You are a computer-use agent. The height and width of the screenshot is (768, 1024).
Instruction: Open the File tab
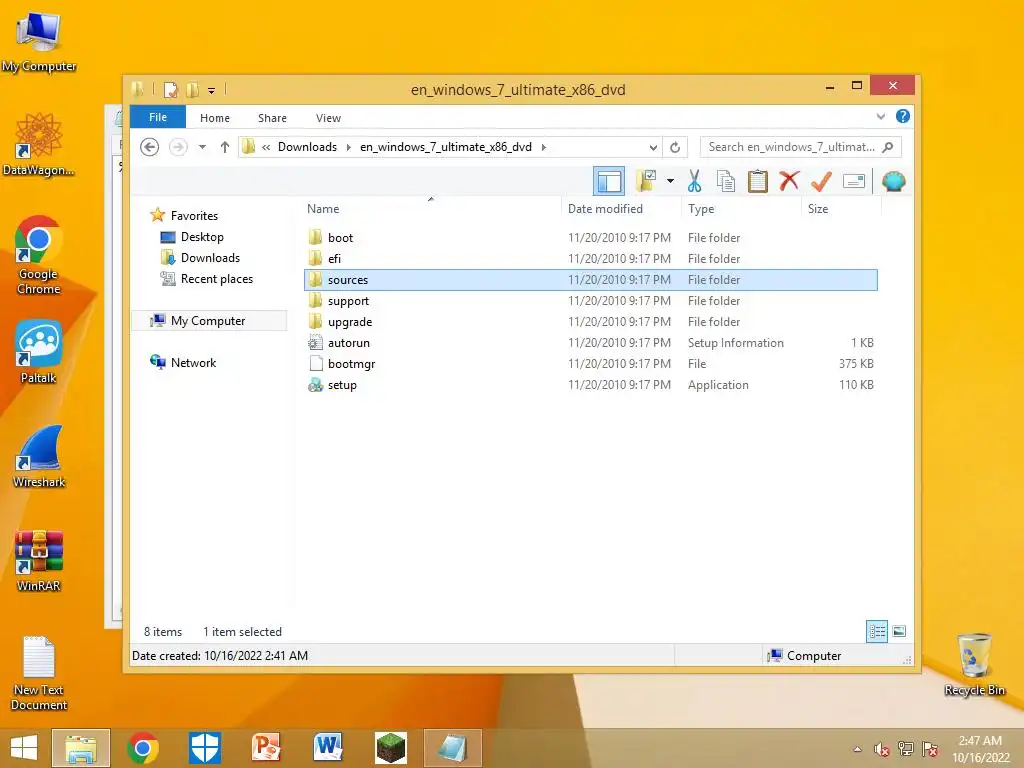pos(158,118)
